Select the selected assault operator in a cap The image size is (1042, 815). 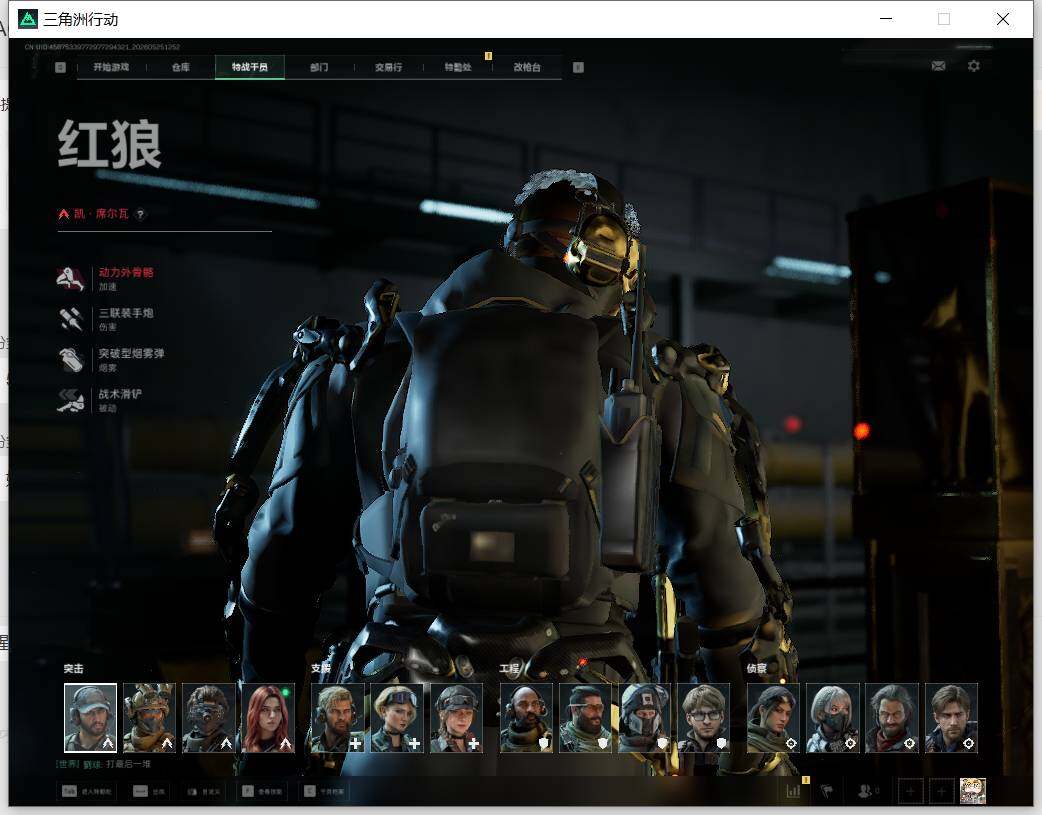pyautogui.click(x=90, y=718)
